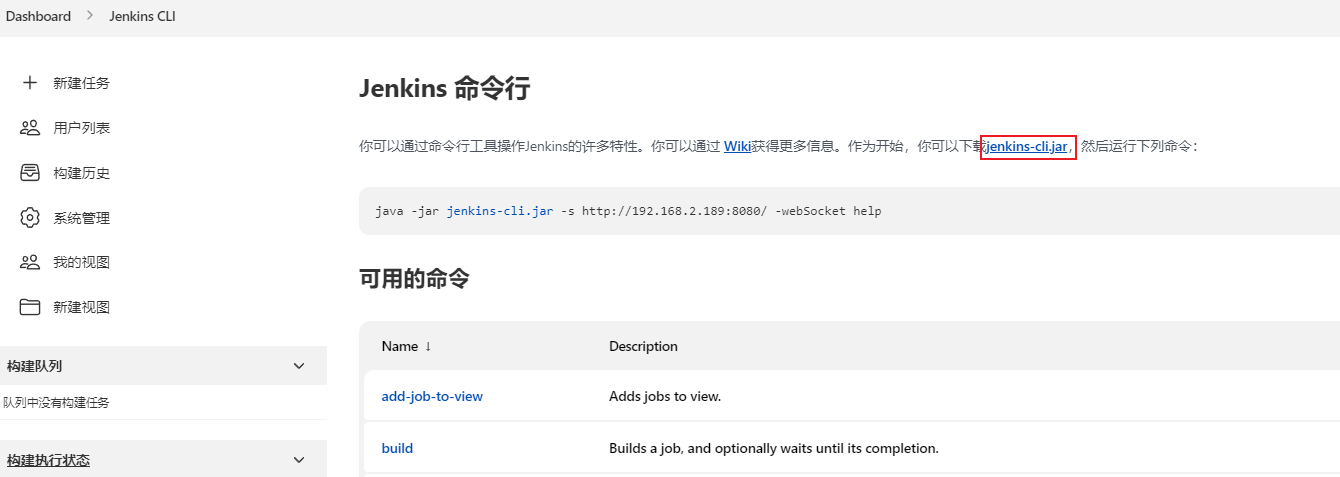Click the breadcrumb separator arrow after Dashboard
The width and height of the screenshot is (1340, 477).
click(x=88, y=16)
